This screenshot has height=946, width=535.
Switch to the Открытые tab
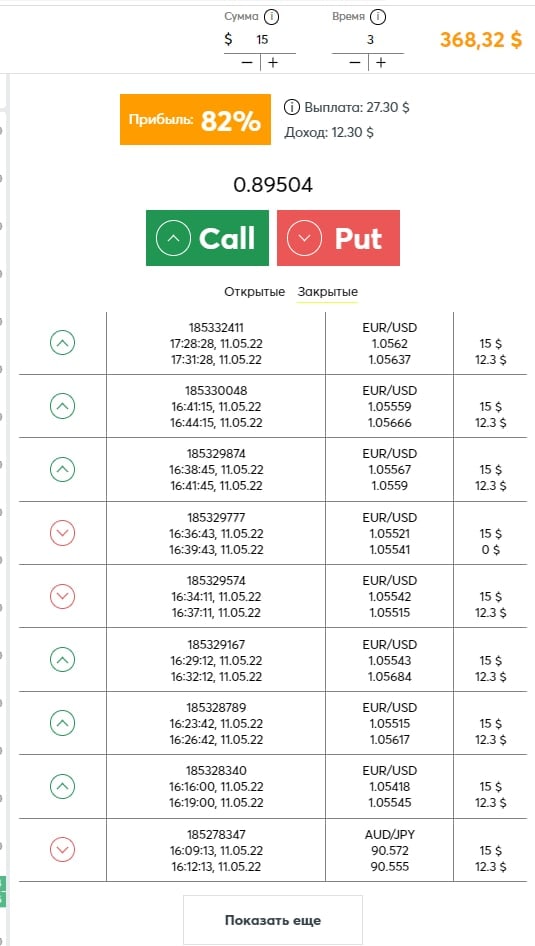255,291
